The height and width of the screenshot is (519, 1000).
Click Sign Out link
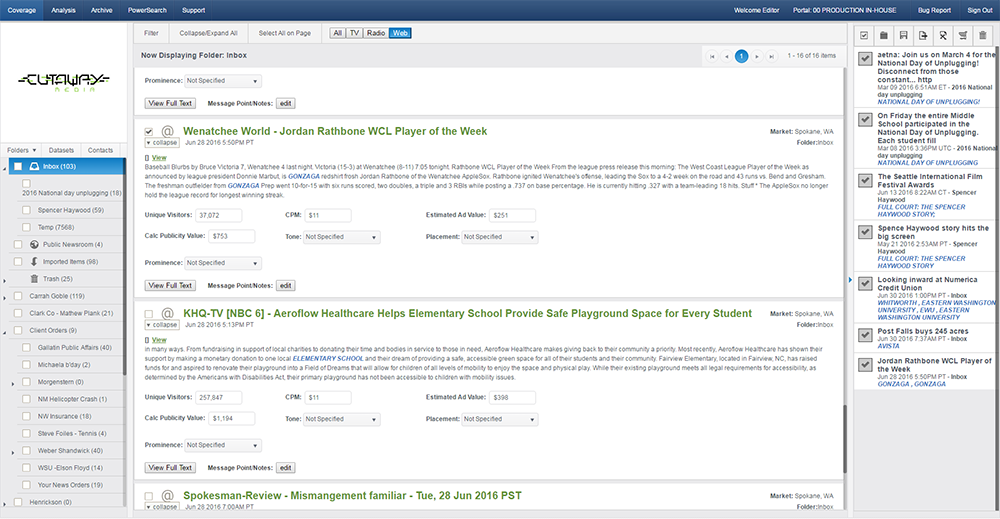click(980, 10)
